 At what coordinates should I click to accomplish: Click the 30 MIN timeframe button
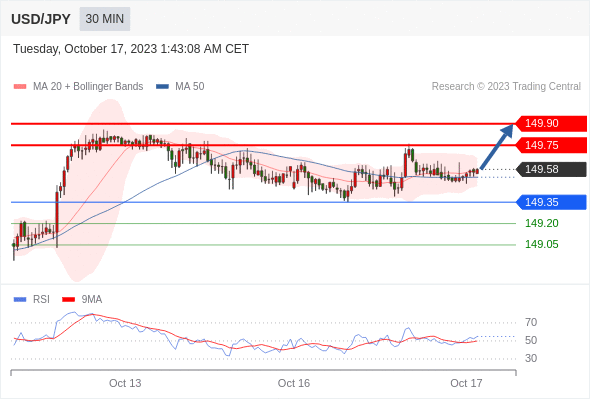(105, 19)
